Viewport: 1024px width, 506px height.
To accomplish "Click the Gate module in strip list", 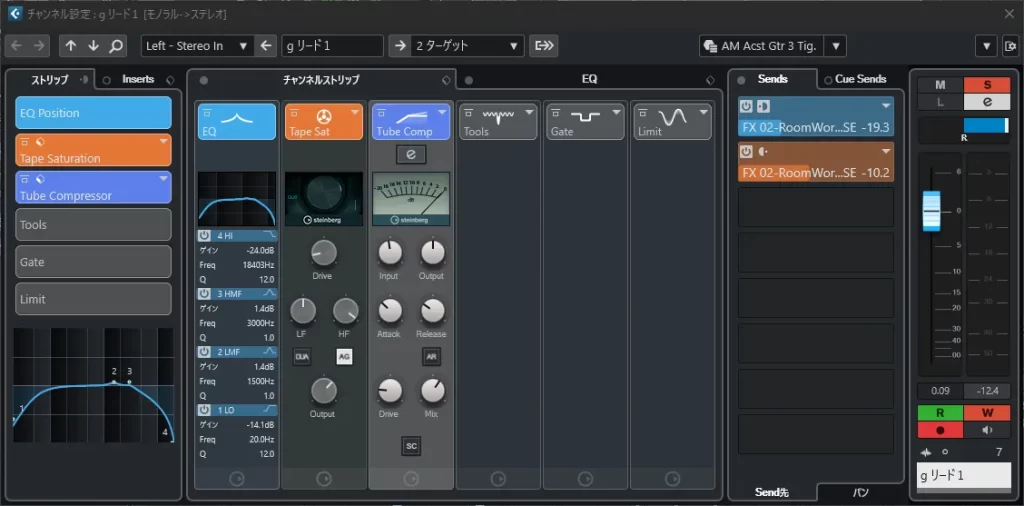I will [93, 262].
